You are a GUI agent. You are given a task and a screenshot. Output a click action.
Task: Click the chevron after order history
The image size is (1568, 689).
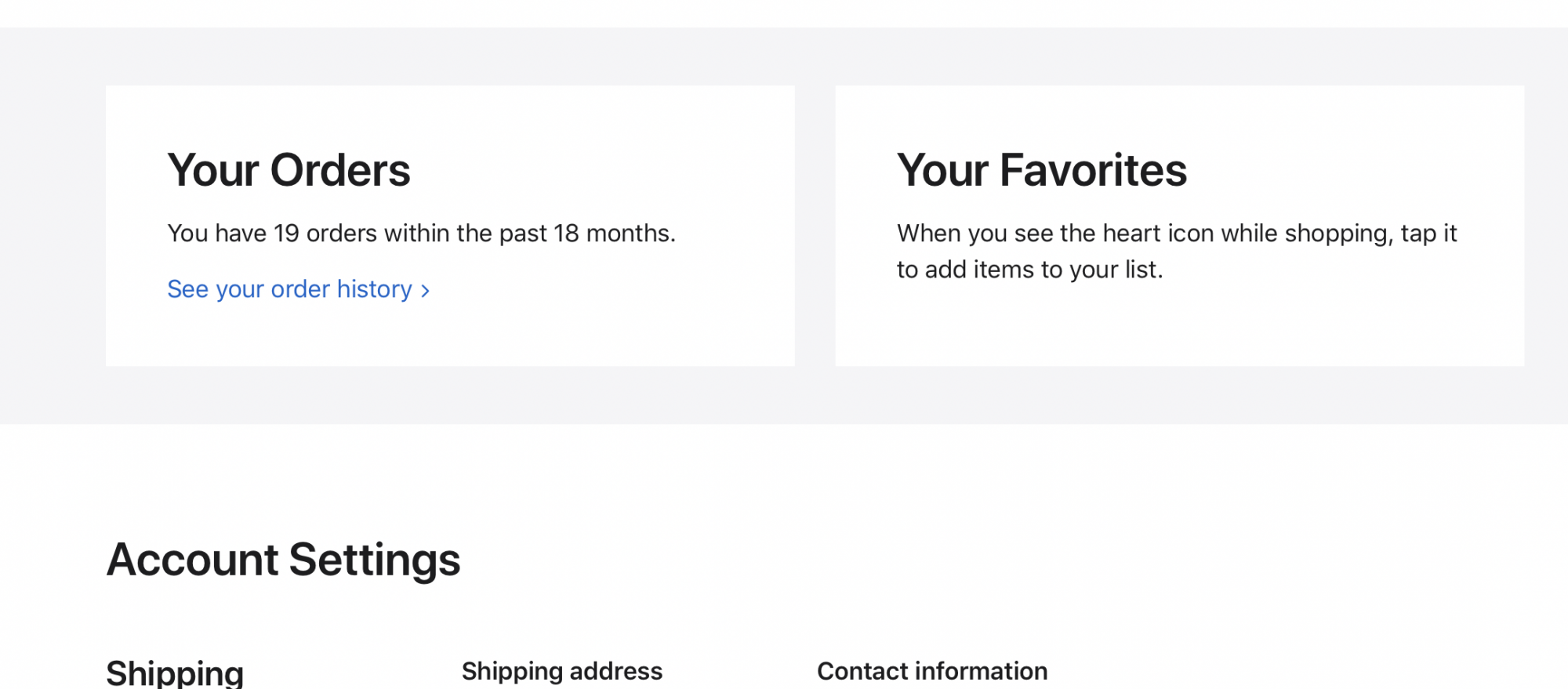coord(426,291)
